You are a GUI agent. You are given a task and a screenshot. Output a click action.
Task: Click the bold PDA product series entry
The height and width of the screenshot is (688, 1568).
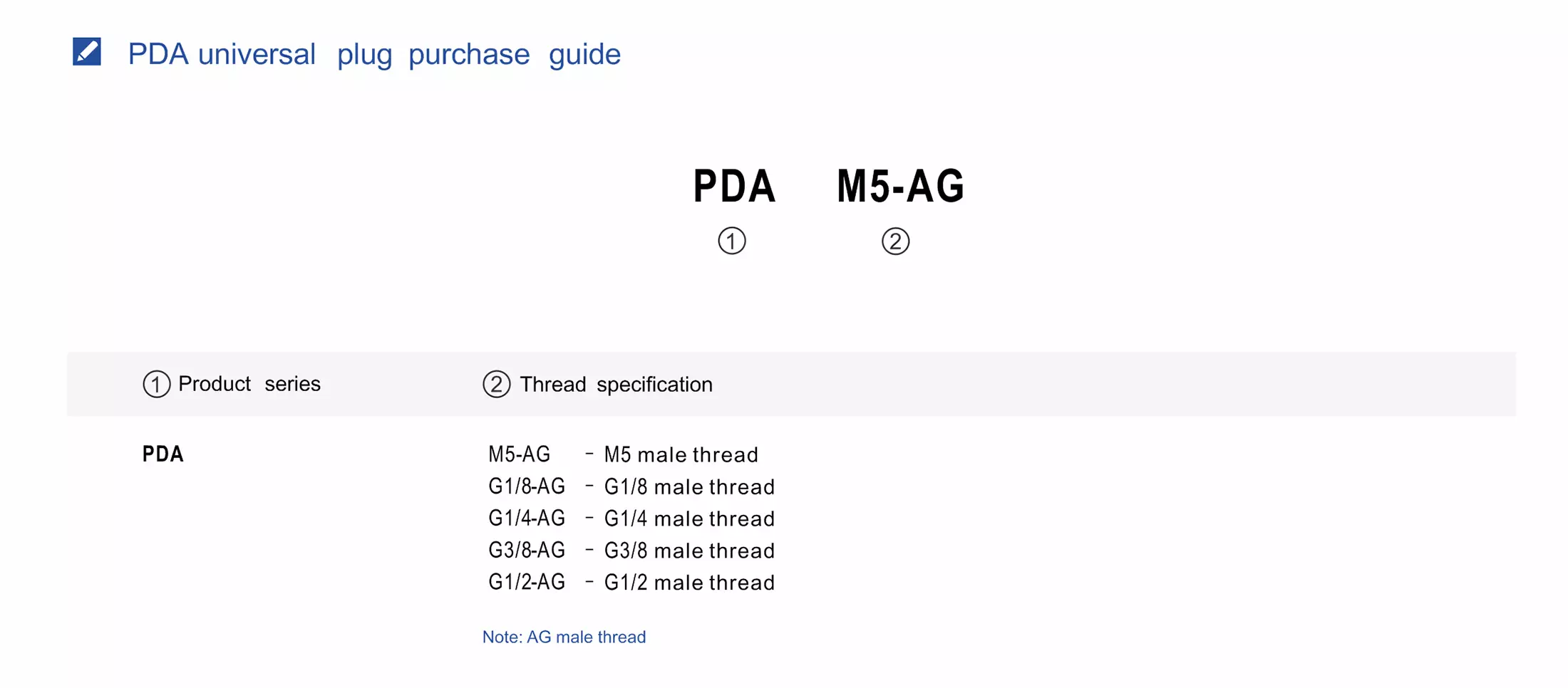(163, 454)
